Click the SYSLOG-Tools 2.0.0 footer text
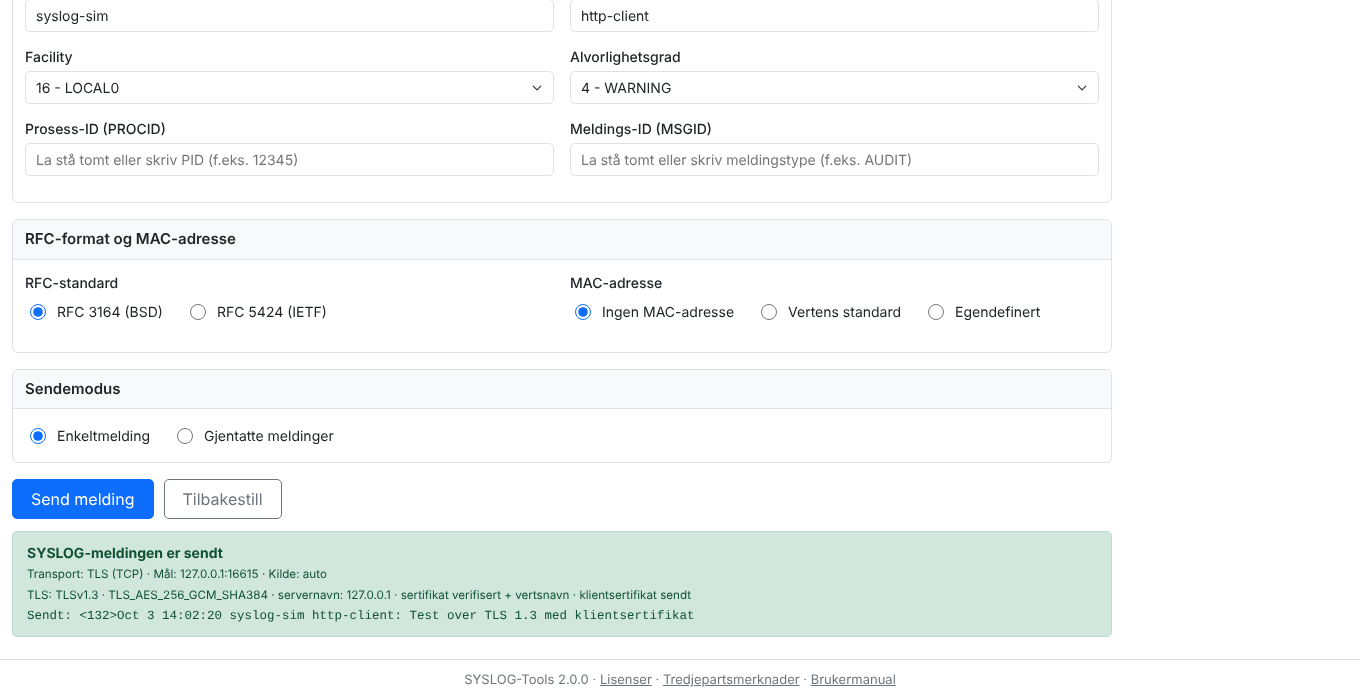Screen dimensions: 1360x700 (x=526, y=679)
